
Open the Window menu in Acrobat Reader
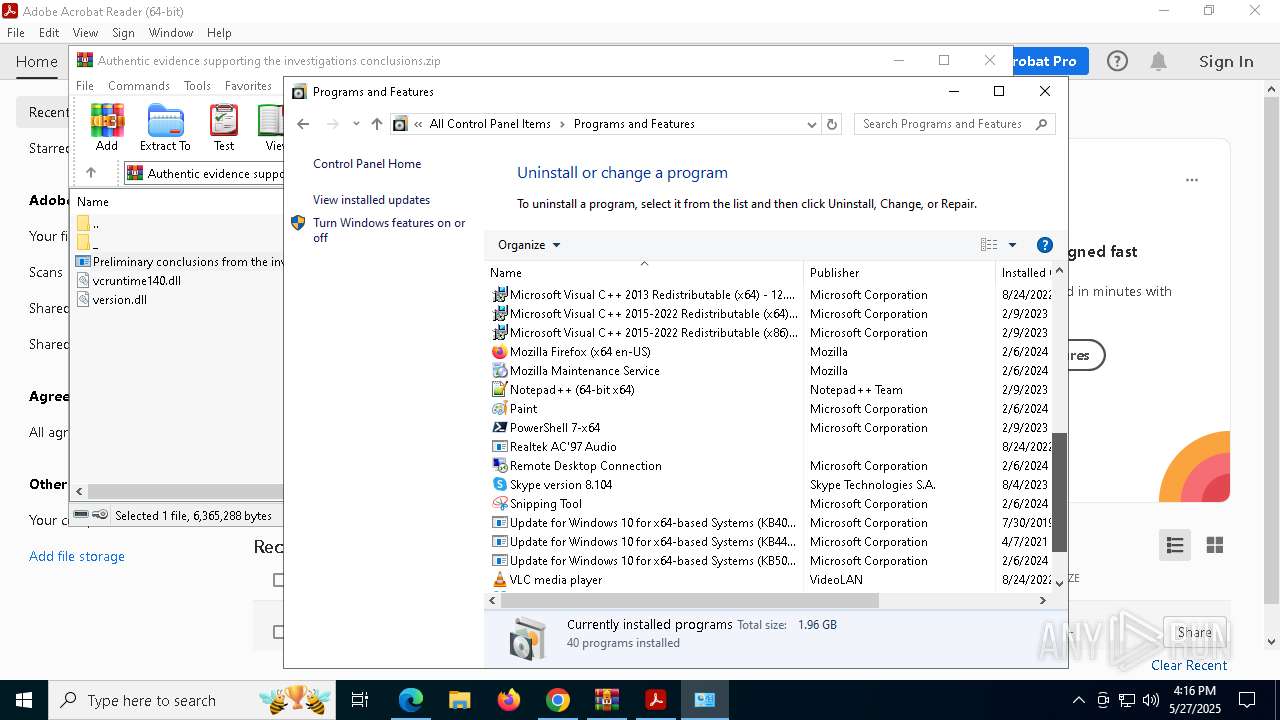(171, 33)
